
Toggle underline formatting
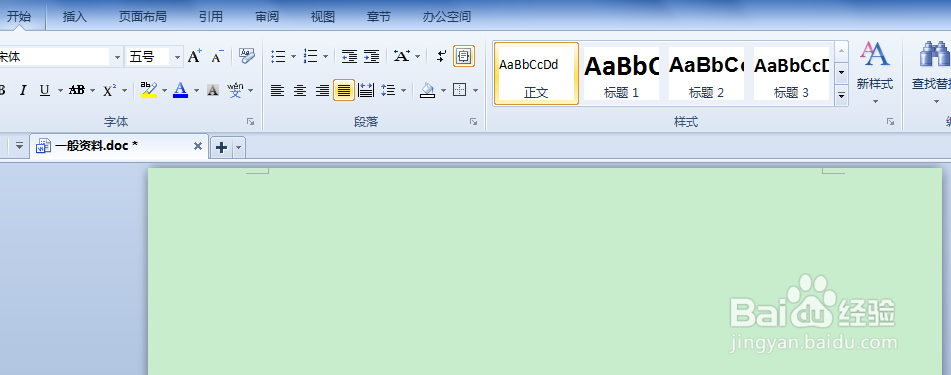pyautogui.click(x=44, y=90)
